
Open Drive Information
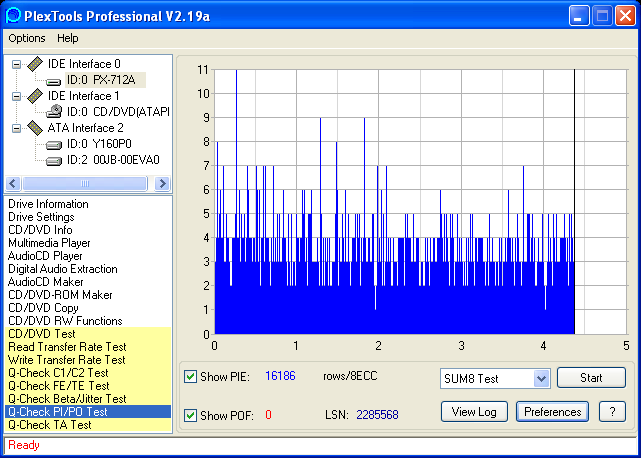48,204
